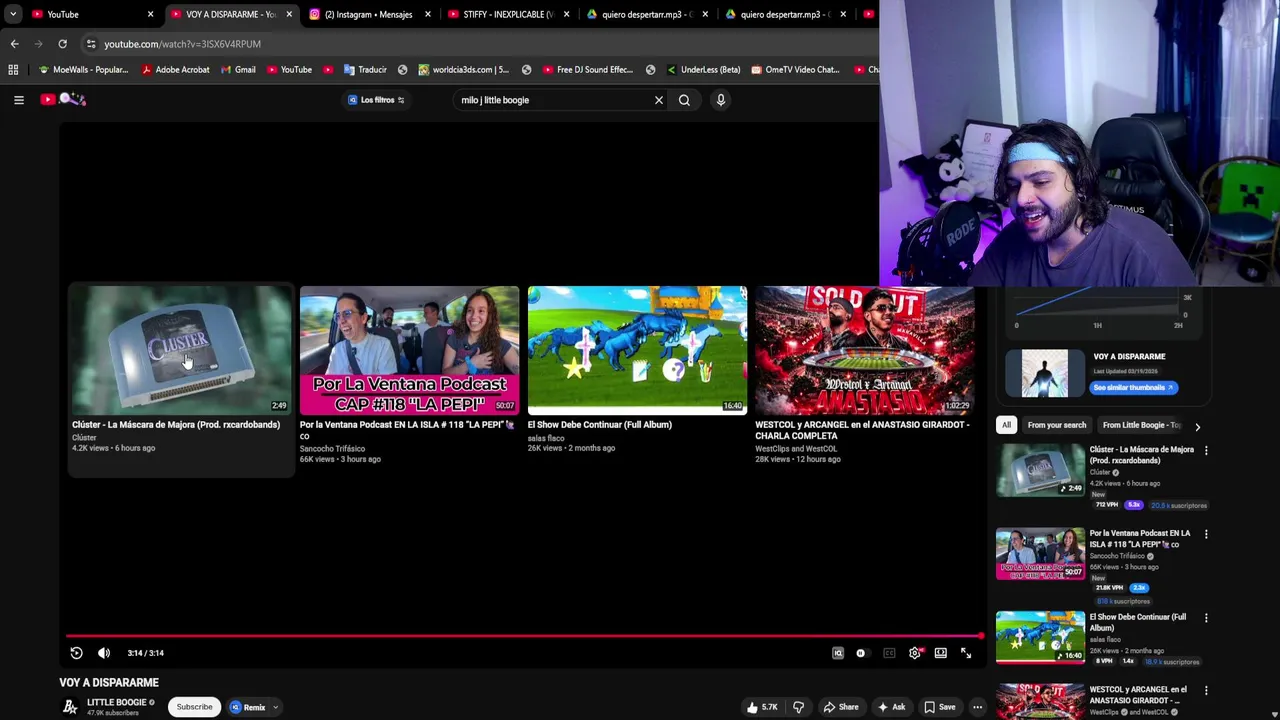Open Chrome tab search dropdown
Image resolution: width=1280 pixels, height=720 pixels.
point(12,14)
